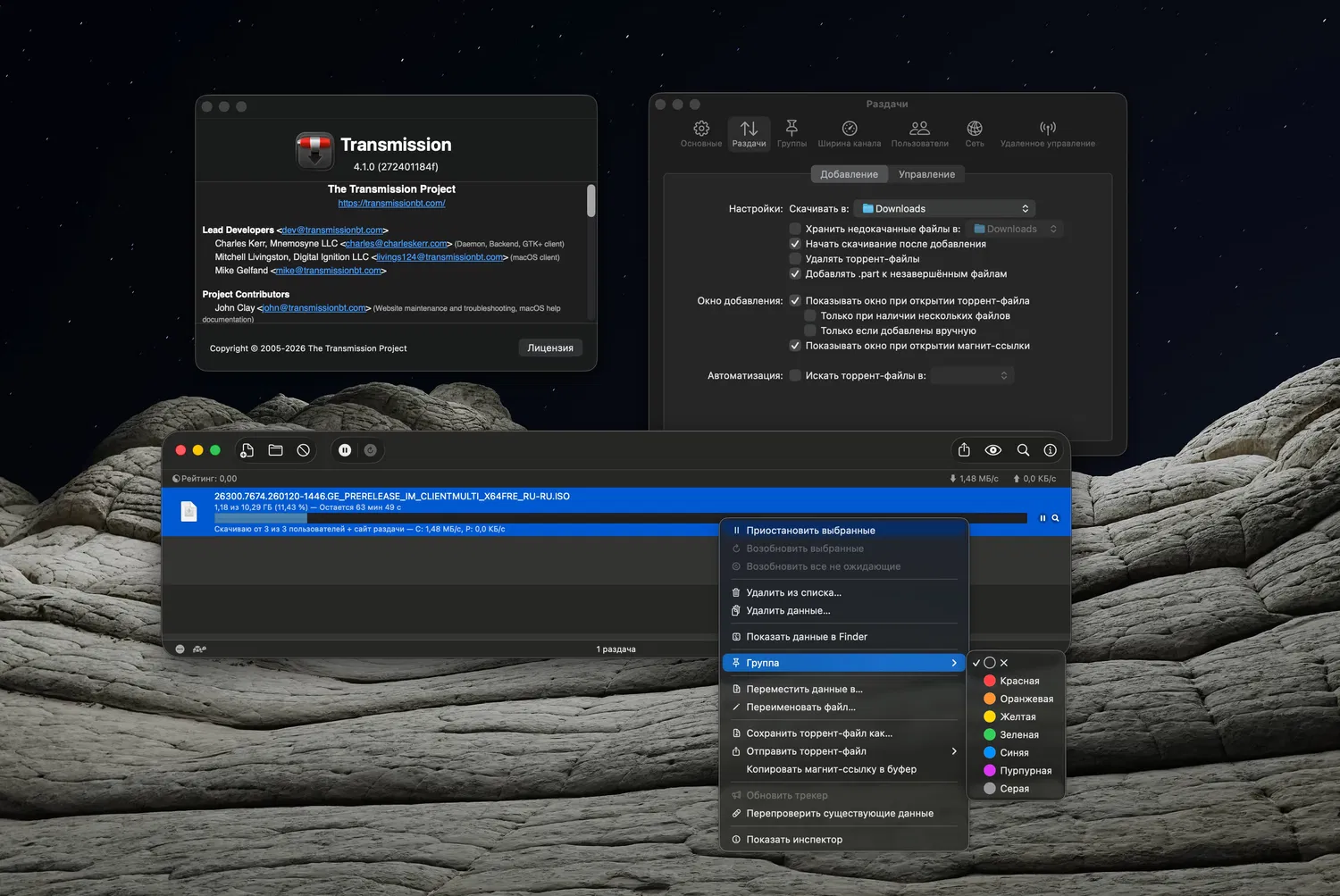The height and width of the screenshot is (896, 1340).
Task: Click the mike@transmissionbt.com email link
Action: tap(329, 271)
